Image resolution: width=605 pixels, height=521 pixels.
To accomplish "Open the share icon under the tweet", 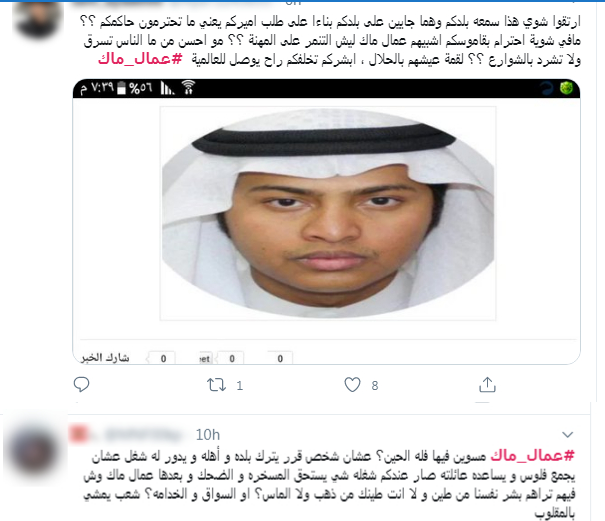I will click(x=487, y=385).
